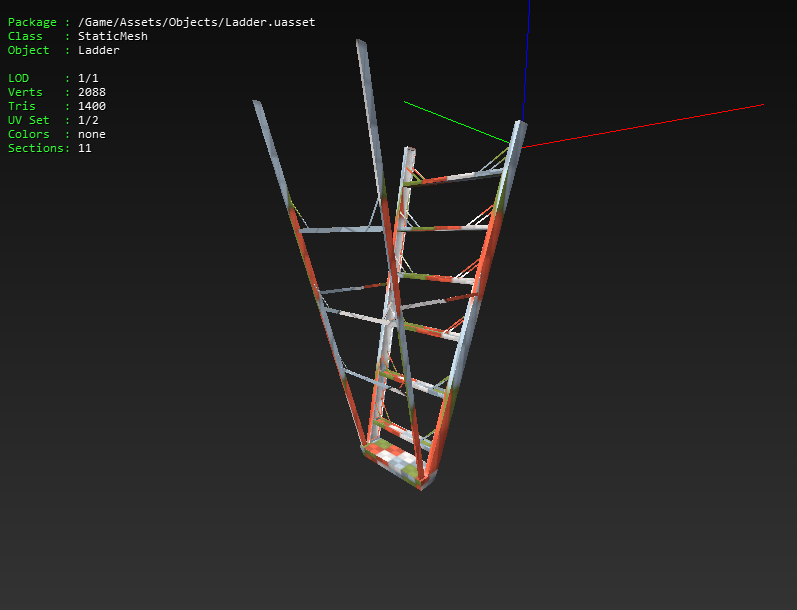
Task: Click the UV Set value 1/2
Action: 88,120
